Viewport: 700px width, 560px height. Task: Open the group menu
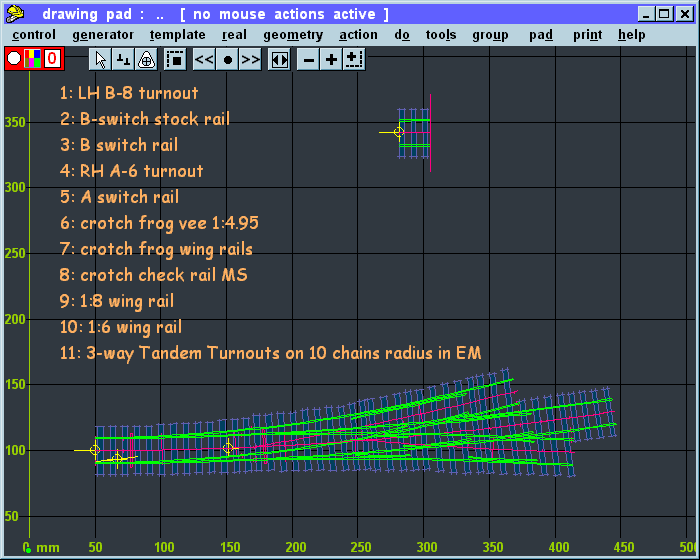tap(491, 35)
